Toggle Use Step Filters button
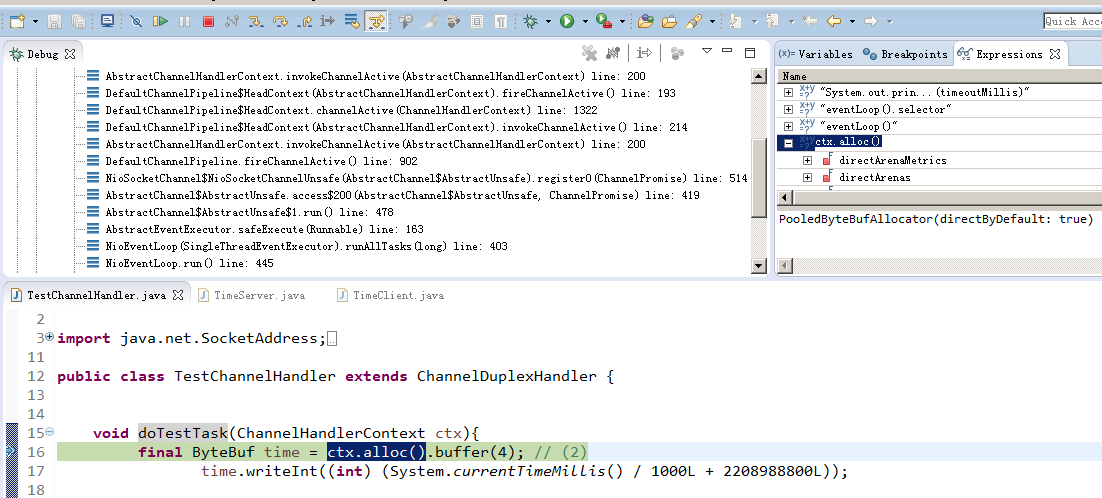1102x498 pixels. pyautogui.click(x=375, y=22)
